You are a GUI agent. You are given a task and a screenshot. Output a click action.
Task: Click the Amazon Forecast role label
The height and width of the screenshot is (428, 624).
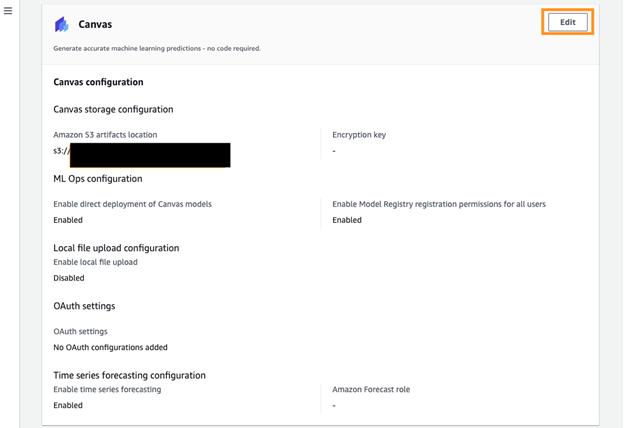click(371, 389)
